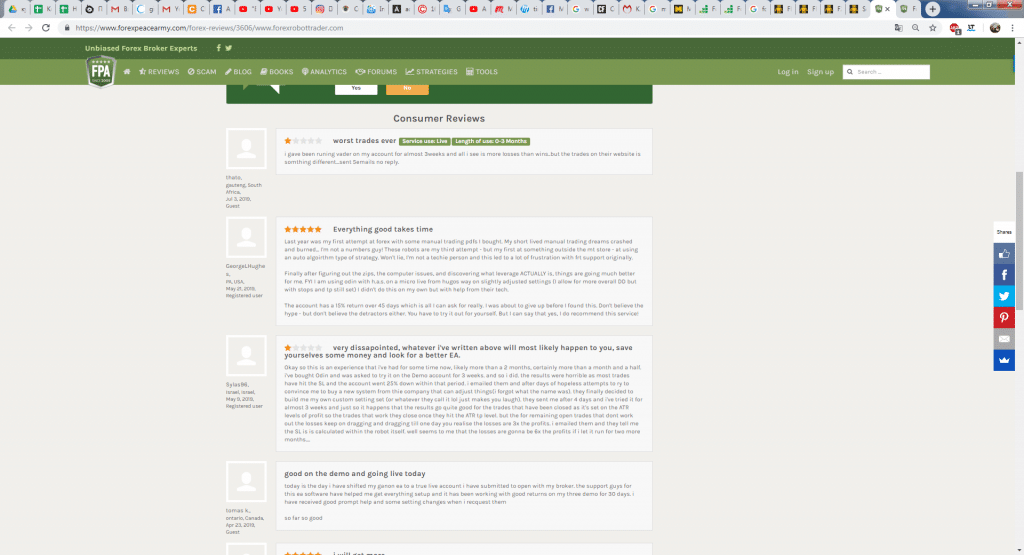Click the blue crown share icon

1004,360
